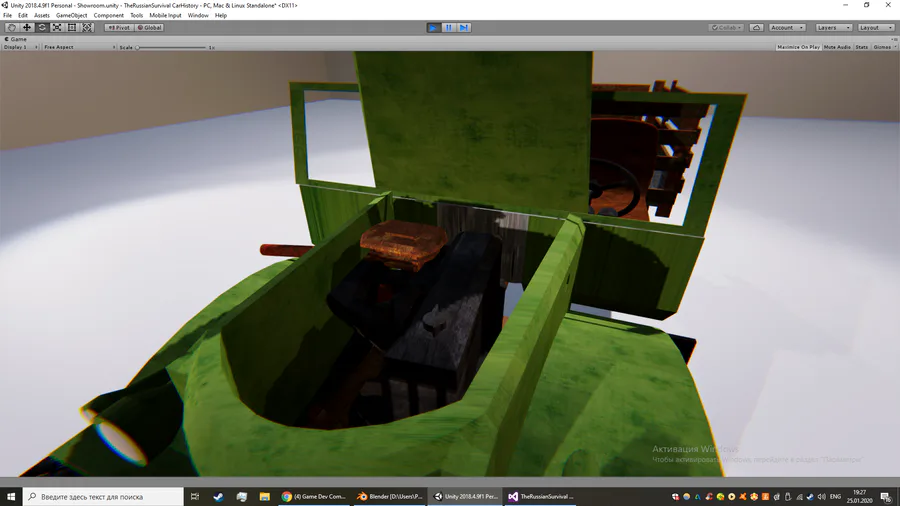Image resolution: width=900 pixels, height=506 pixels.
Task: Click the taskbar search box
Action: click(103, 497)
